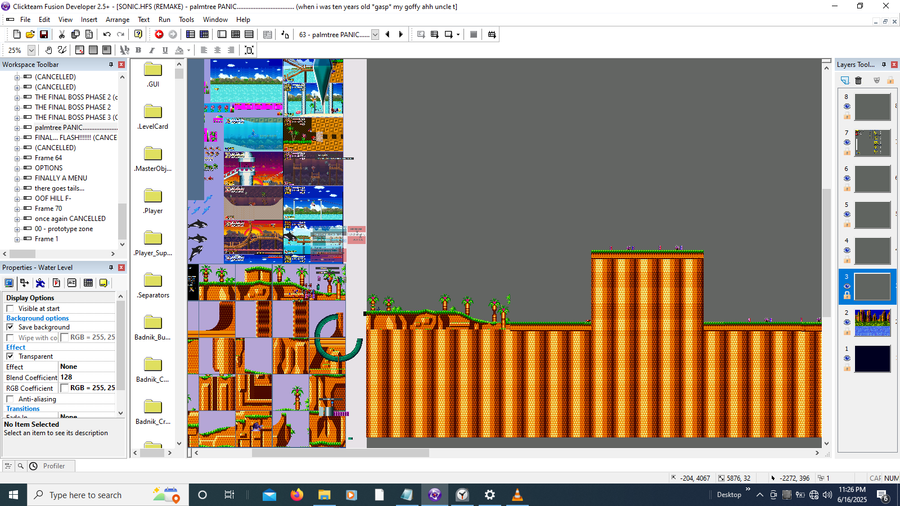Open VLC media player from taskbar

pyautogui.click(x=517, y=495)
